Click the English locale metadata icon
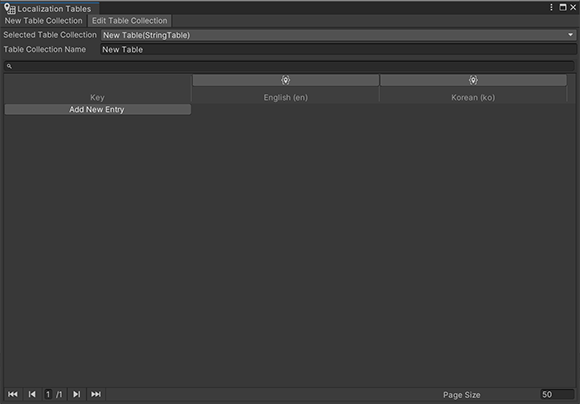This screenshot has width=580, height=404. tap(285, 80)
